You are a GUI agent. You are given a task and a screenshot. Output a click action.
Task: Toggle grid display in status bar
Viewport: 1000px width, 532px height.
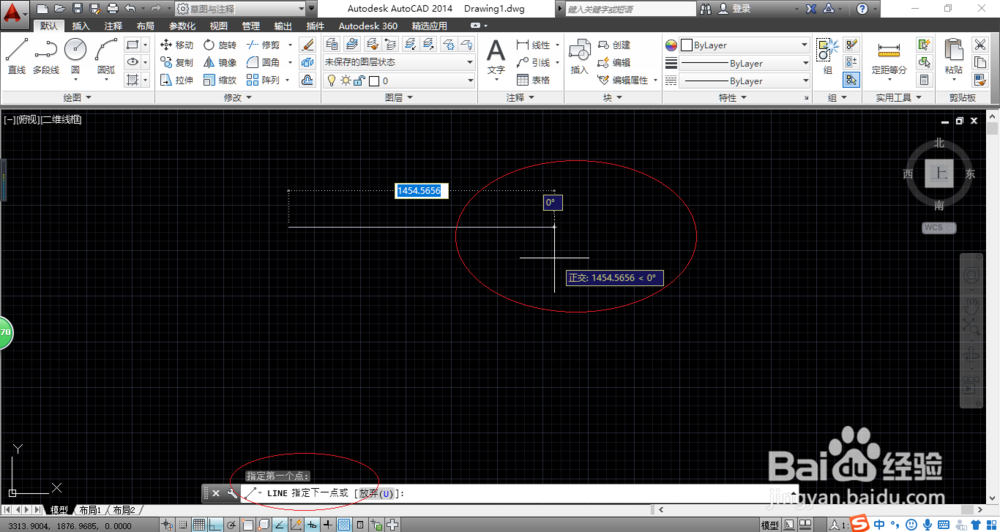199,524
